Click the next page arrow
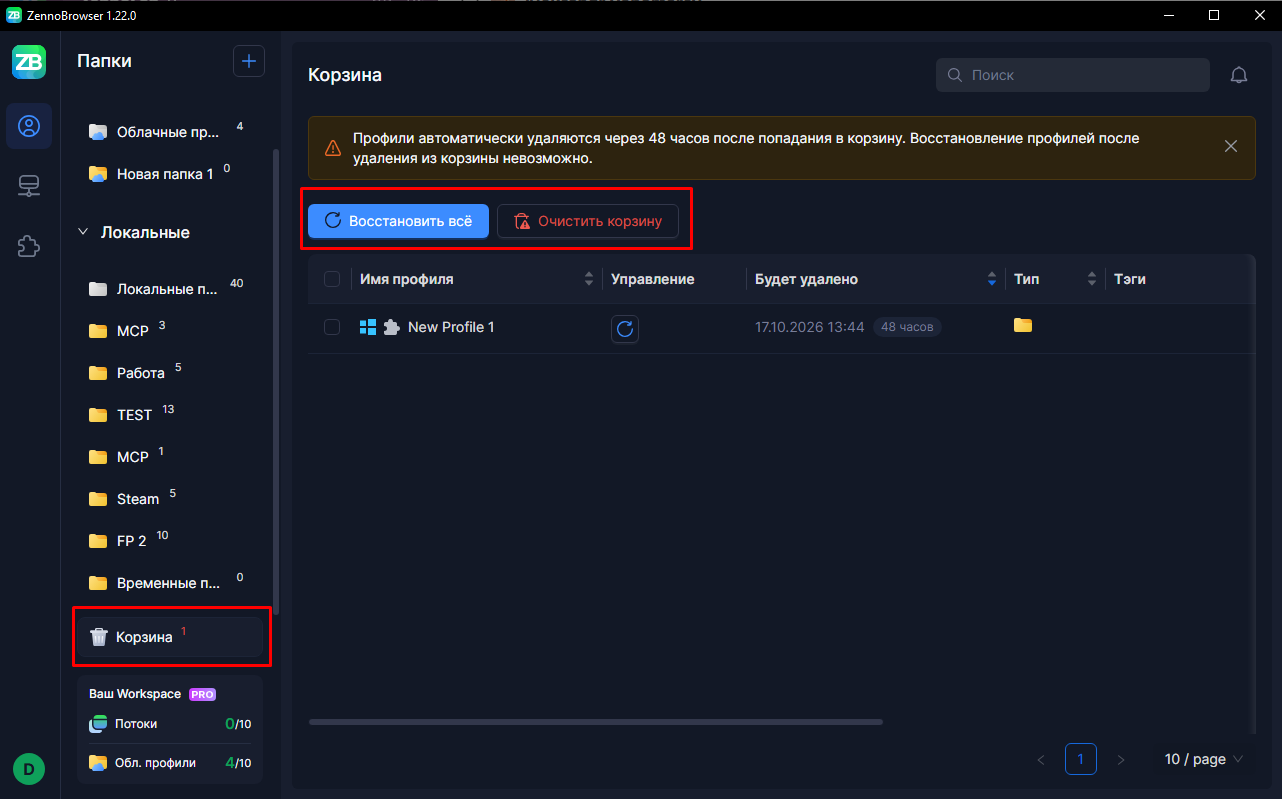Image resolution: width=1282 pixels, height=799 pixels. click(x=1121, y=760)
